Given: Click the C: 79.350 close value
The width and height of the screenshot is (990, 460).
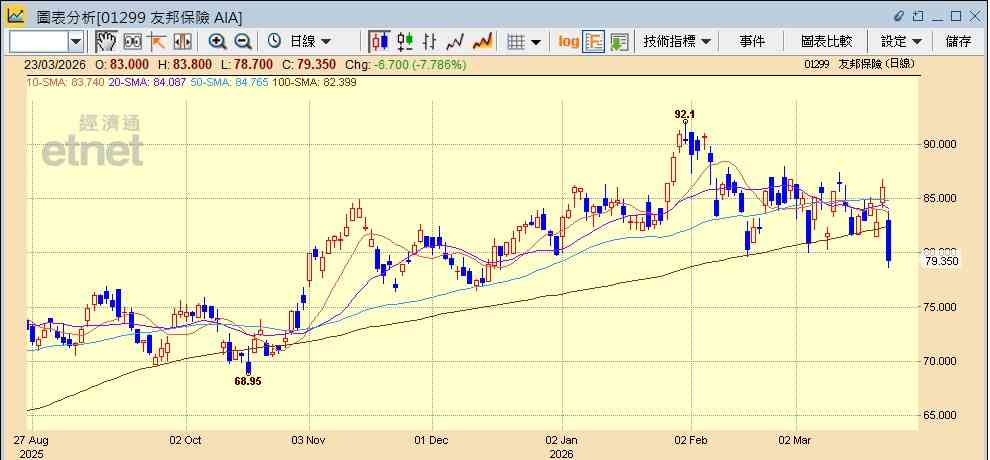Looking at the screenshot, I should (x=308, y=64).
